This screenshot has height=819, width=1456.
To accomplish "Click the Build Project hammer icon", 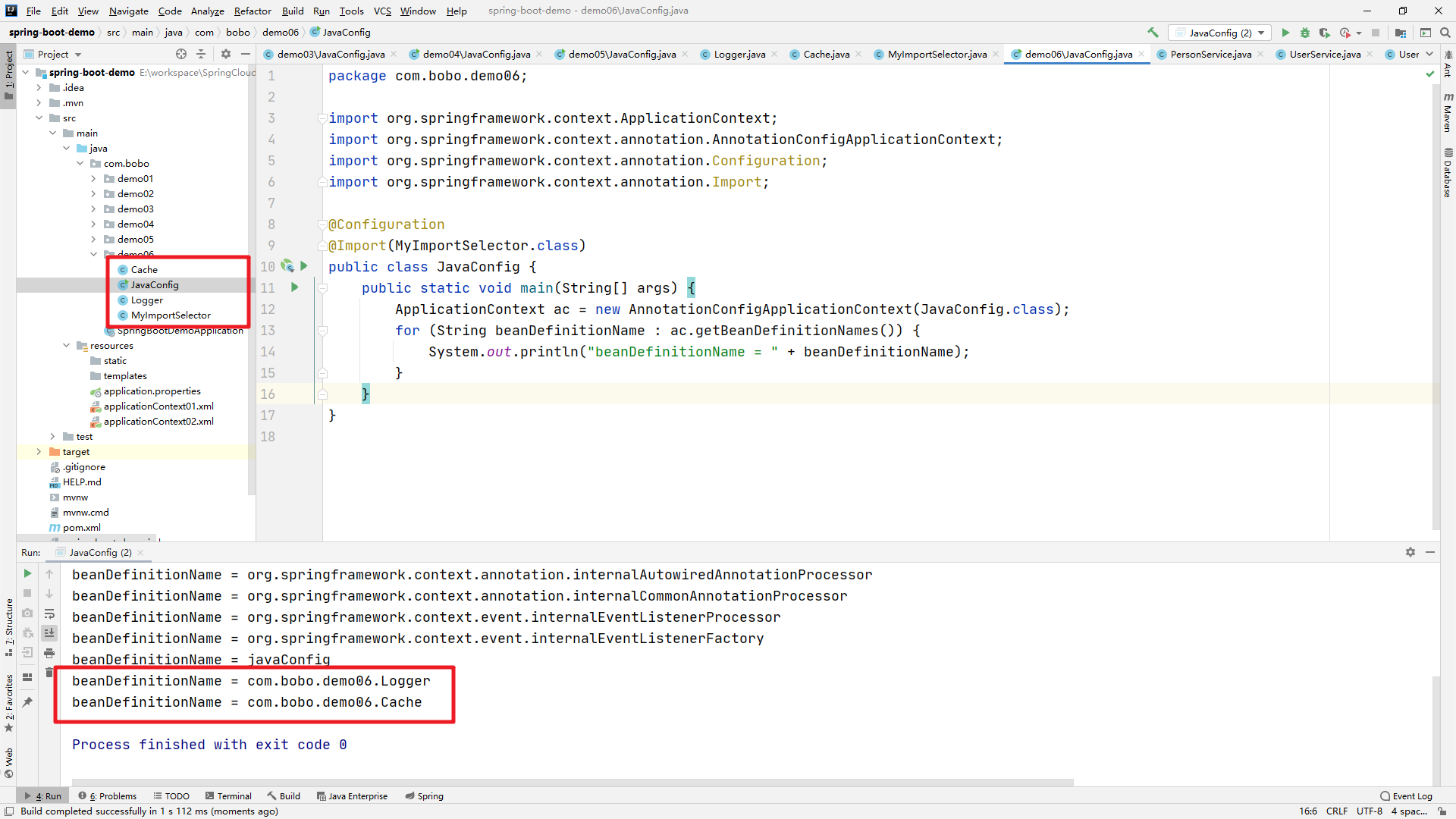I will [1153, 33].
